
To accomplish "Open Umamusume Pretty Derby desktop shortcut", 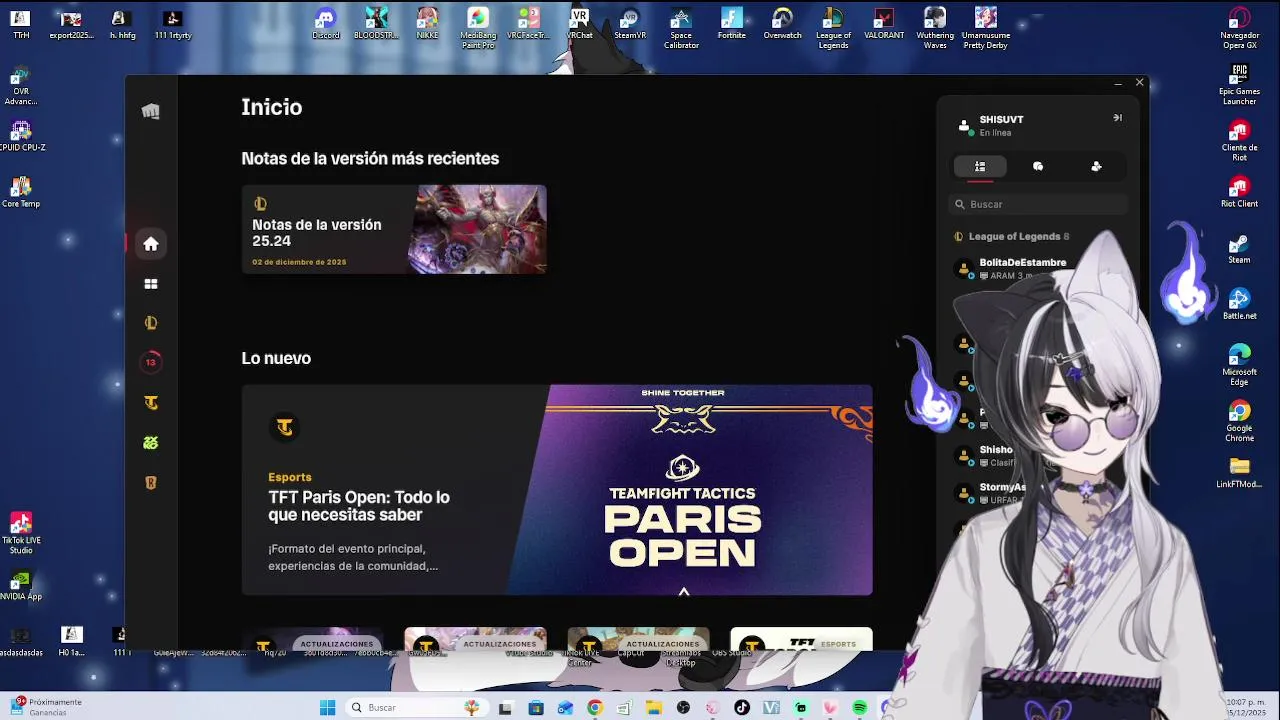I will coord(985,28).
